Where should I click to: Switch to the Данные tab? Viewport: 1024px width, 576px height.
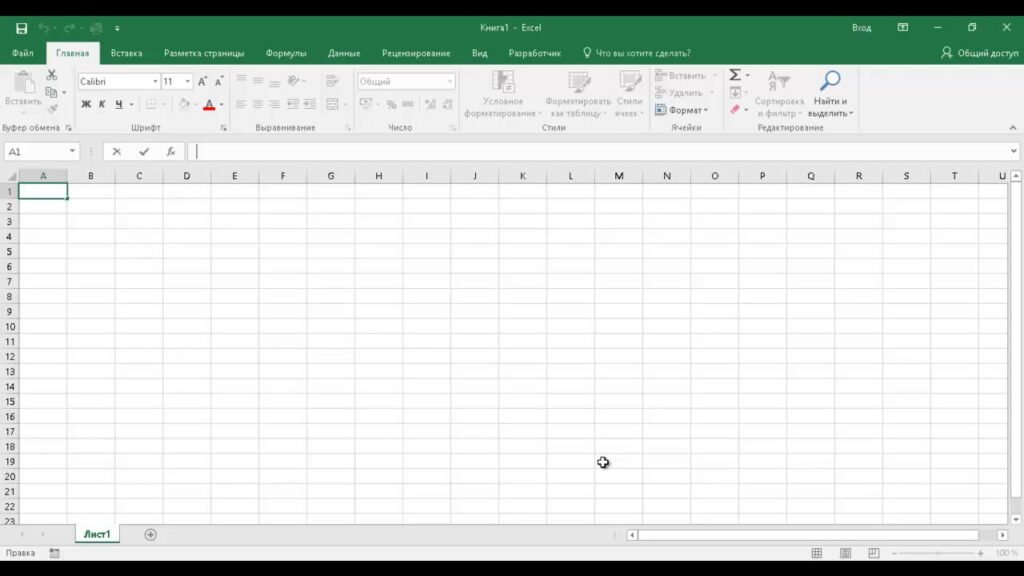pos(344,53)
